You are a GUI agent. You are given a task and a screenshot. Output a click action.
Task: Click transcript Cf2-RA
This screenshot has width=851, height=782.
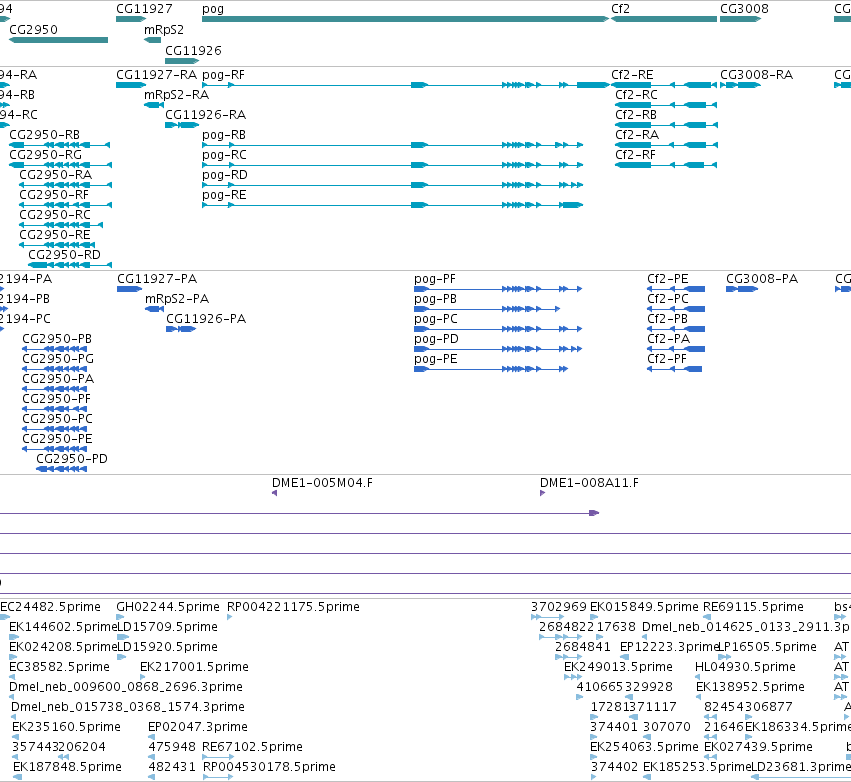pyautogui.click(x=666, y=145)
